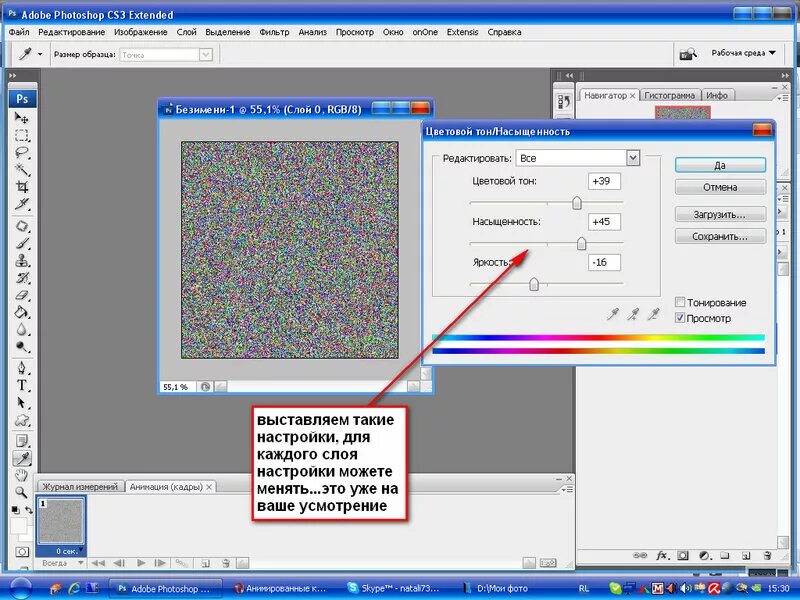Click the Да button

coord(720,165)
